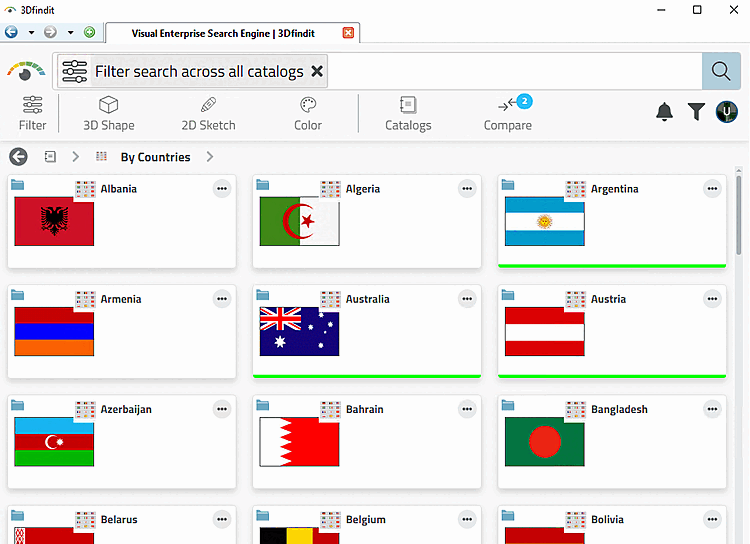Select the 2D Sketch search tool
Screen dimensions: 750x544
coord(208,113)
